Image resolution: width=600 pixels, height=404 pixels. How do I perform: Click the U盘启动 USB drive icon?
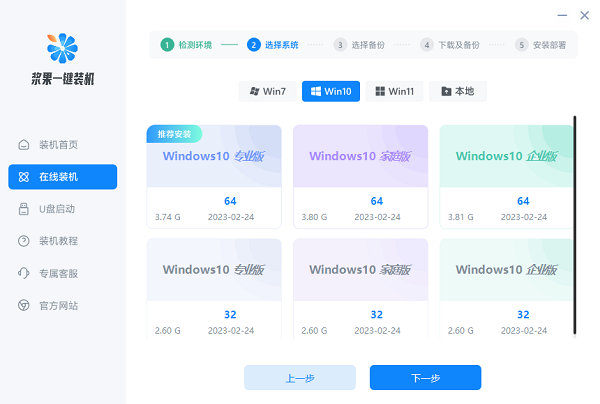[x=24, y=209]
